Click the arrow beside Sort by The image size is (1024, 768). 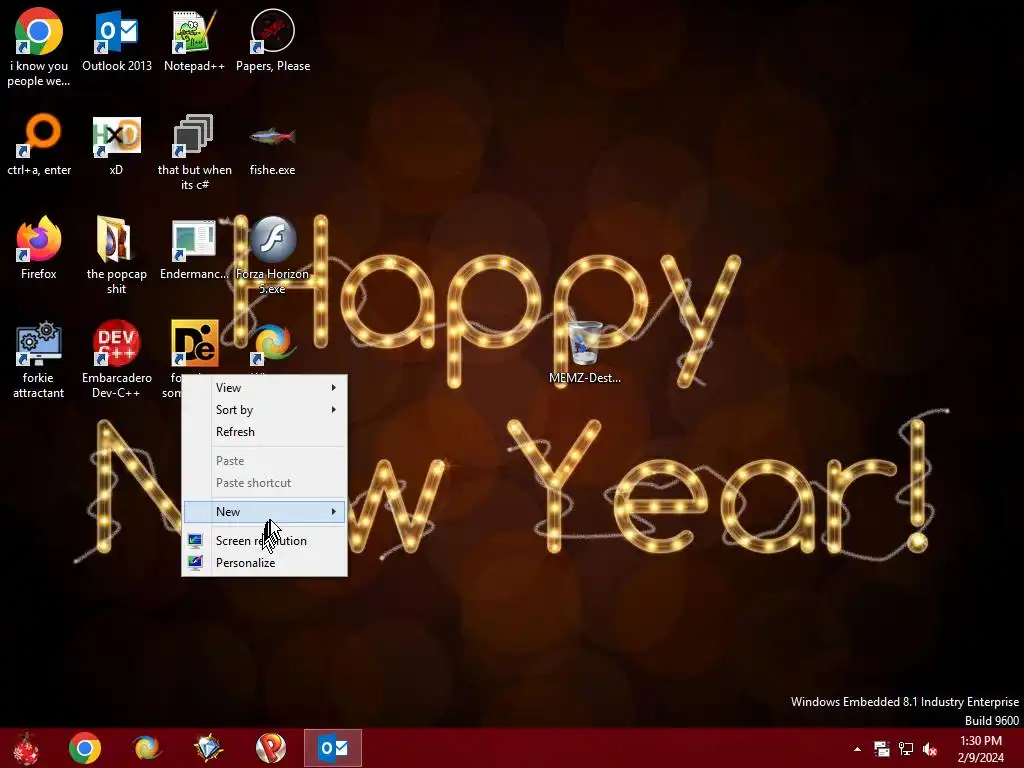point(334,410)
